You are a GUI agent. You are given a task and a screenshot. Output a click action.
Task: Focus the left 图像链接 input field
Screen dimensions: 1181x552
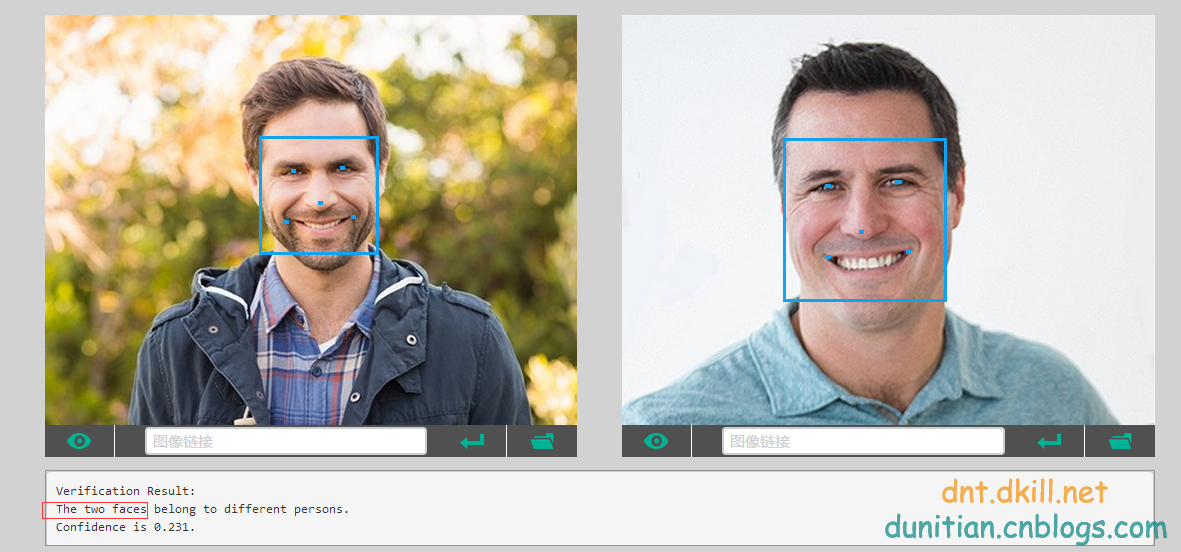pyautogui.click(x=286, y=441)
